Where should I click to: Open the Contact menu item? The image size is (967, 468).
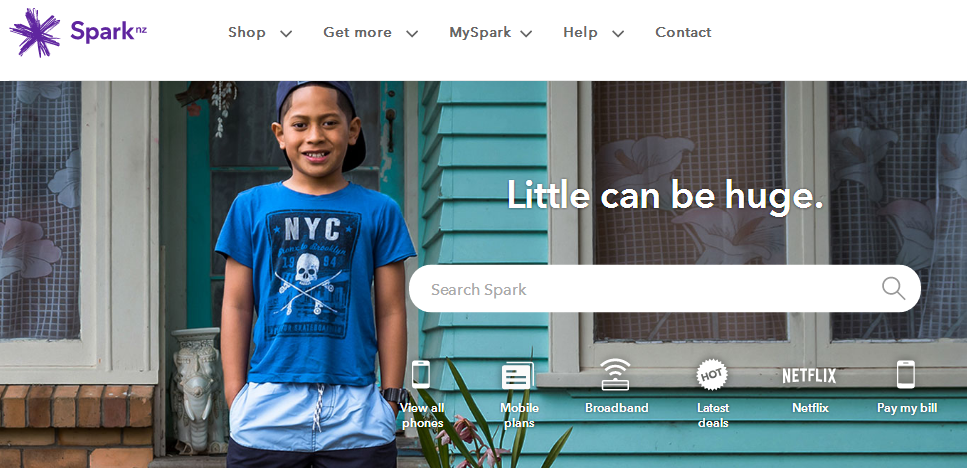pos(683,32)
